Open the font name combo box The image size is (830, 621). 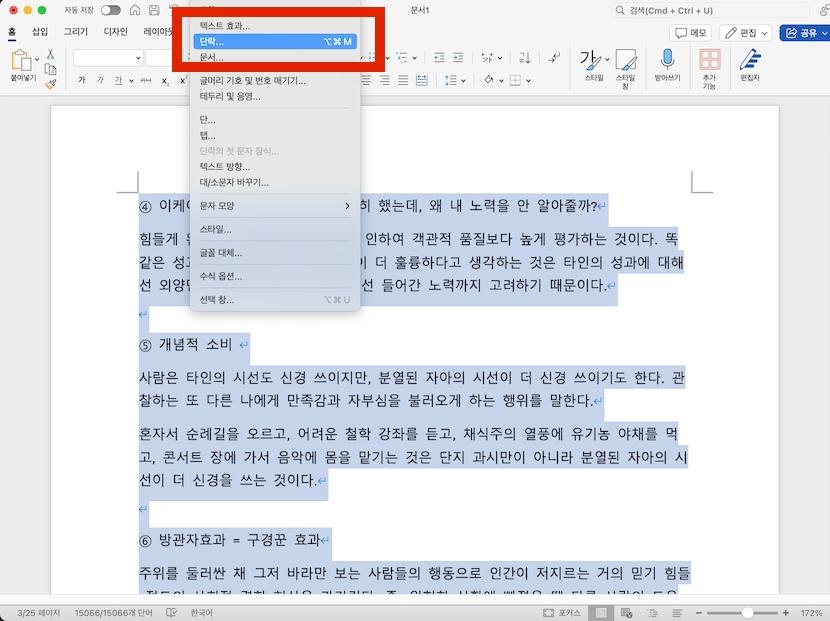pyautogui.click(x=108, y=58)
